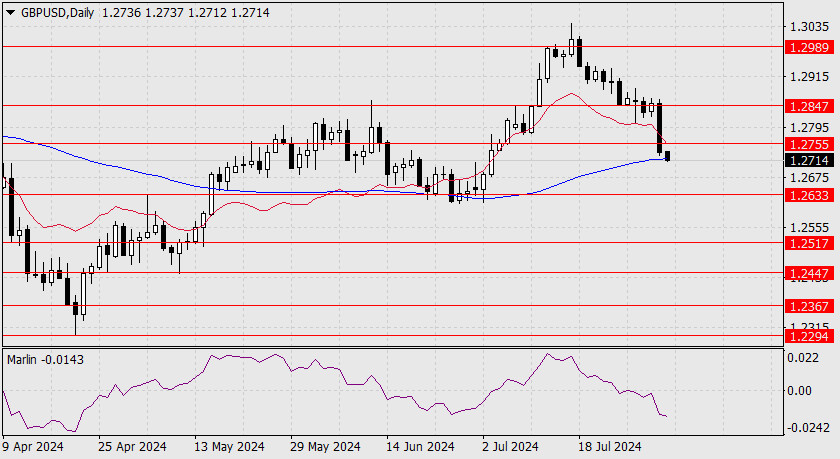
Task: Click the 25 Apr 2024 date label
Action: [132, 446]
